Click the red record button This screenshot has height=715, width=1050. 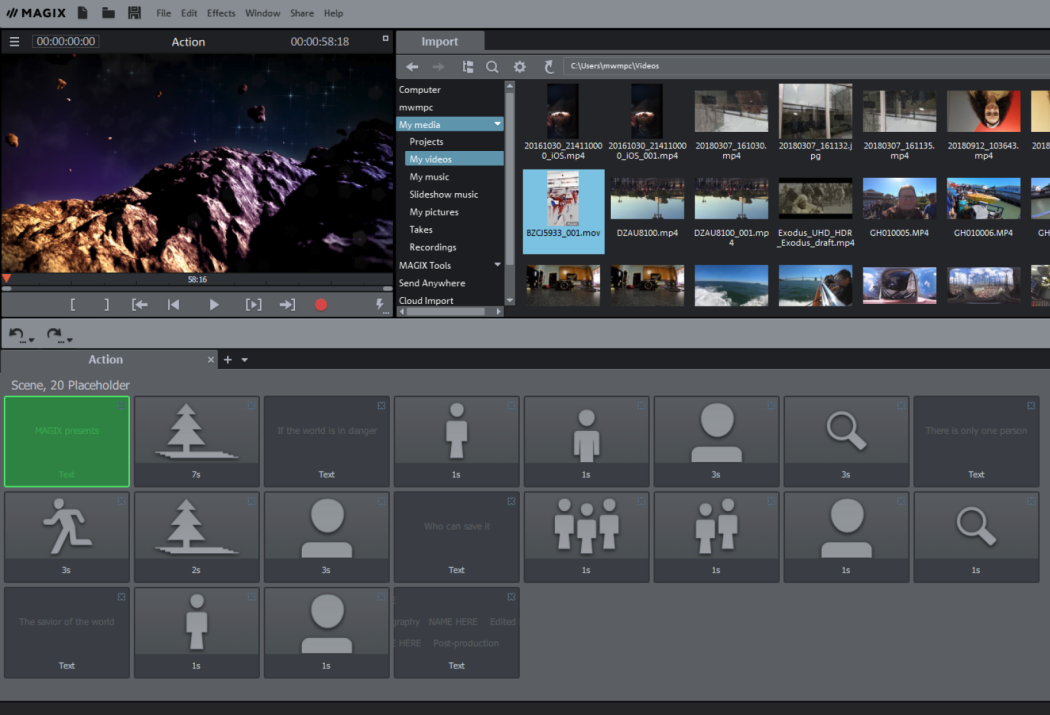(x=321, y=305)
